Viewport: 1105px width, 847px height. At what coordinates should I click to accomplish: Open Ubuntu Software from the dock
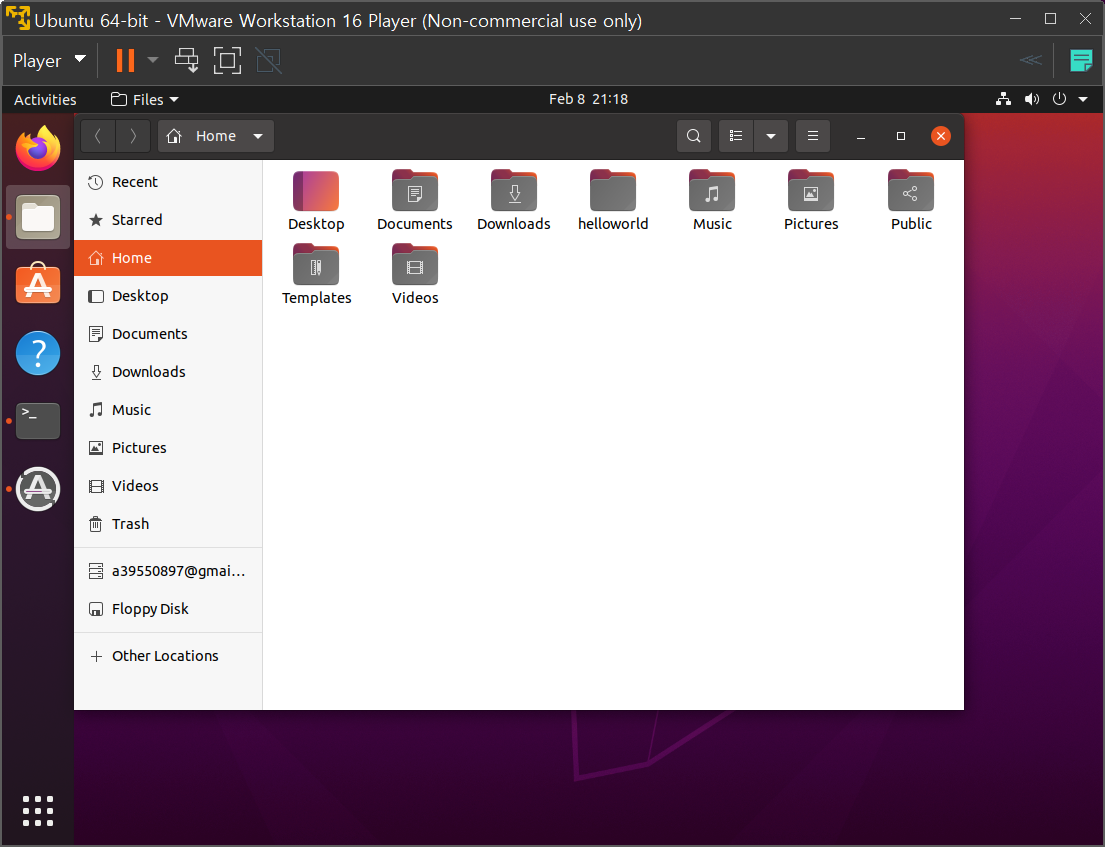38,284
